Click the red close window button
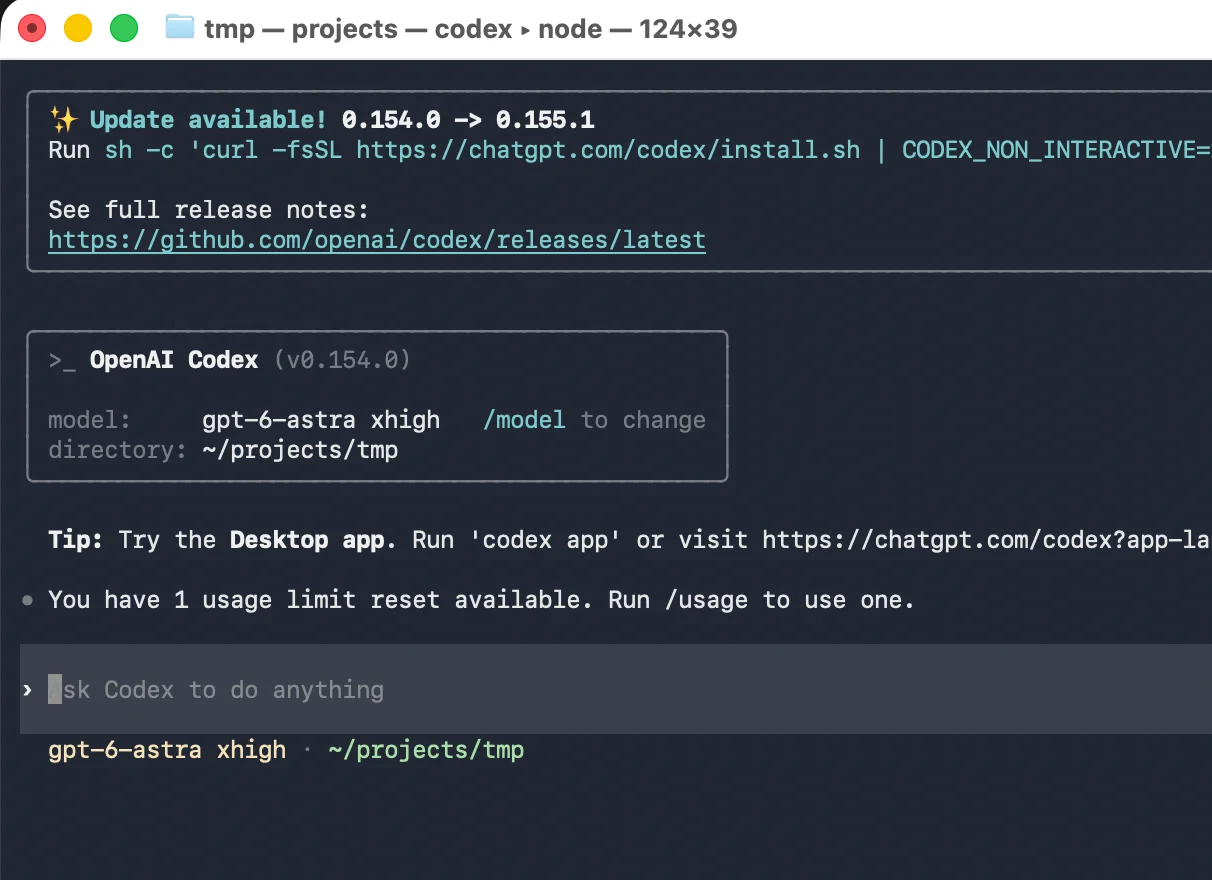The height and width of the screenshot is (880, 1212). [x=32, y=29]
